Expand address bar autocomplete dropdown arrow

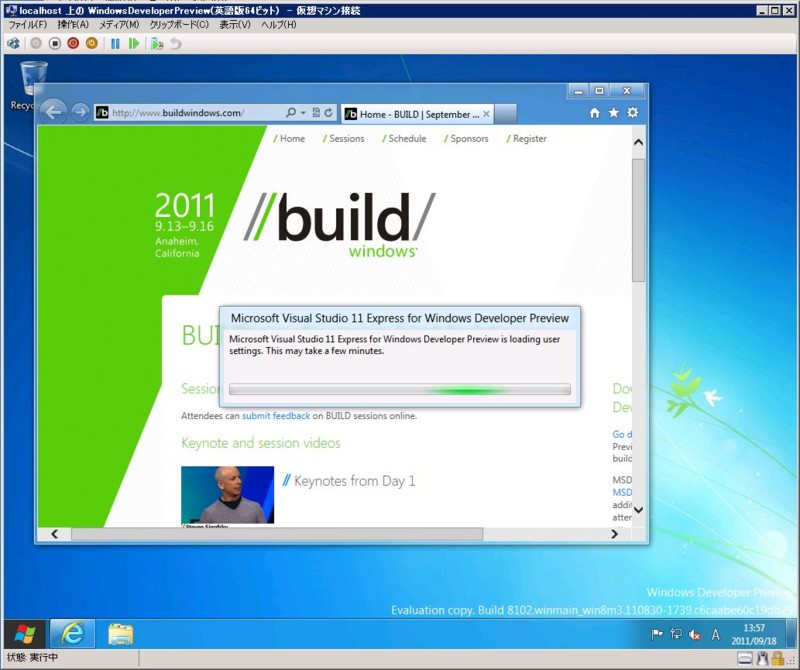[303, 113]
